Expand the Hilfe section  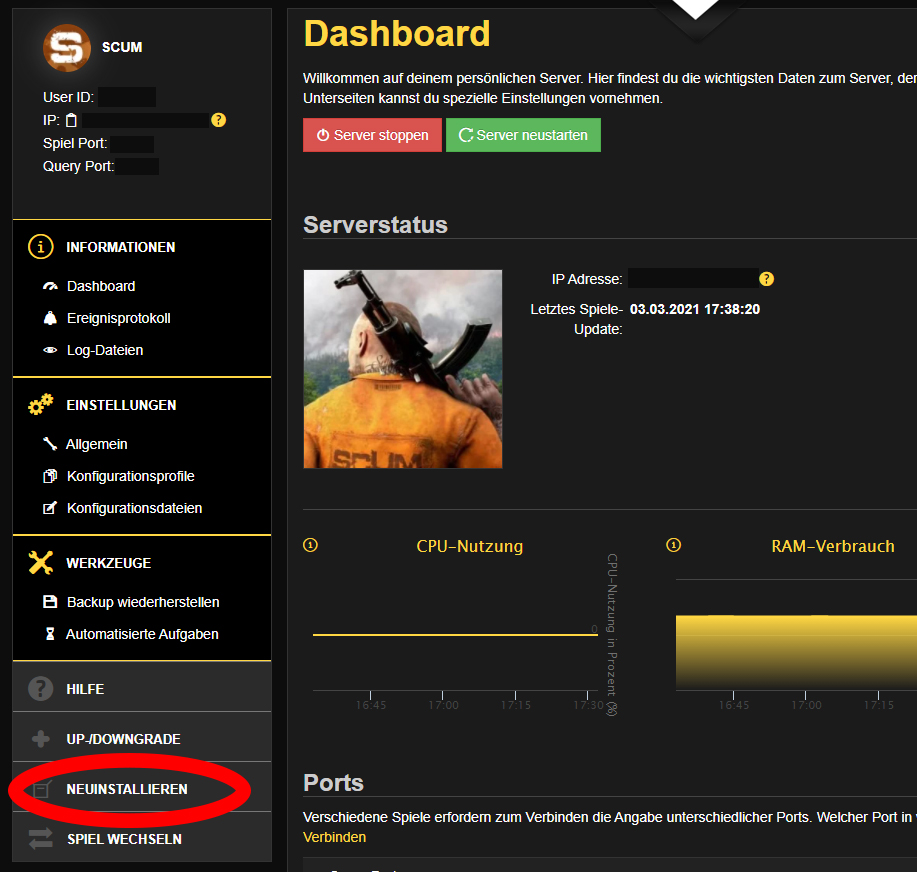click(x=85, y=689)
